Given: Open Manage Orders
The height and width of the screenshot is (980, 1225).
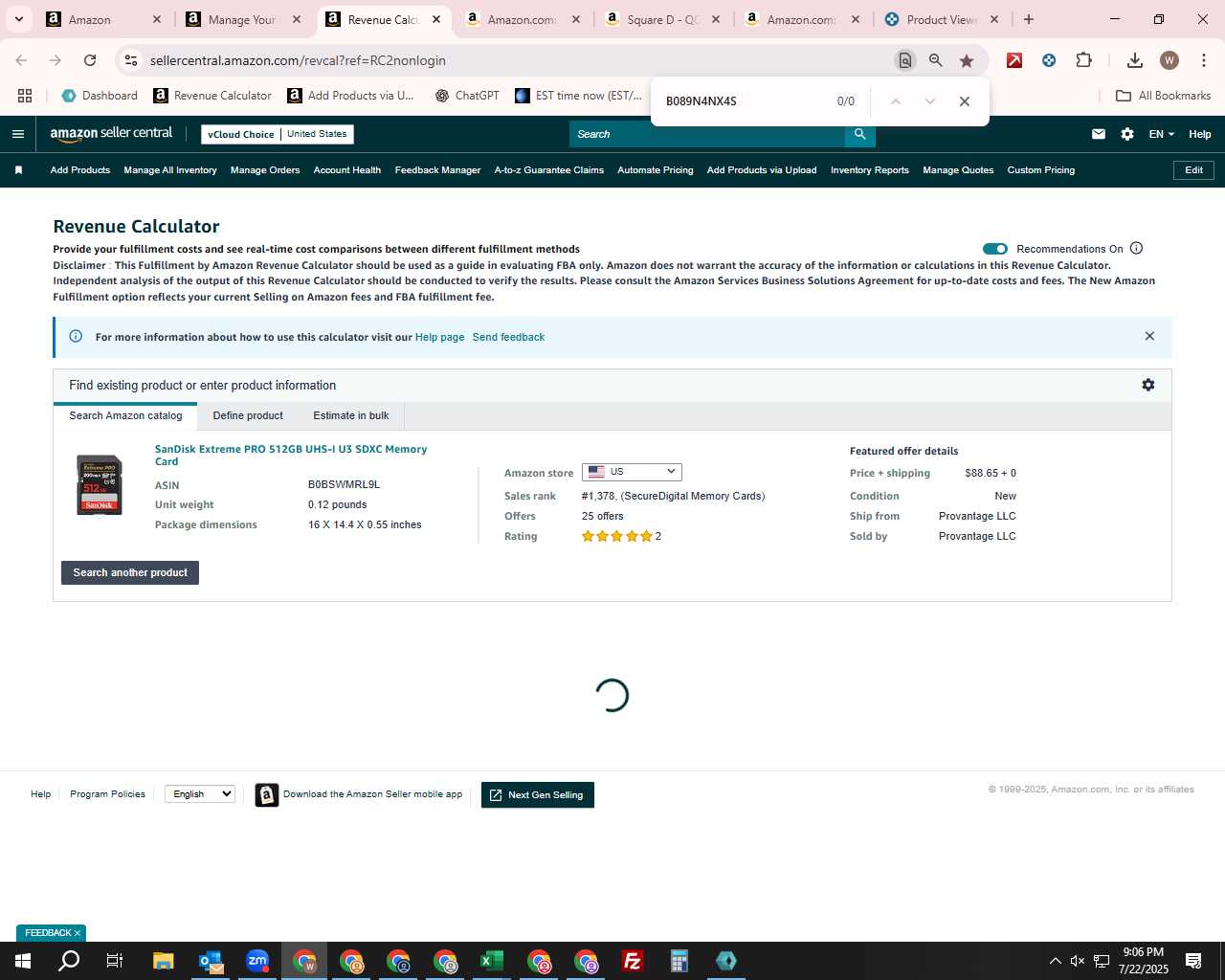Looking at the screenshot, I should 265,170.
